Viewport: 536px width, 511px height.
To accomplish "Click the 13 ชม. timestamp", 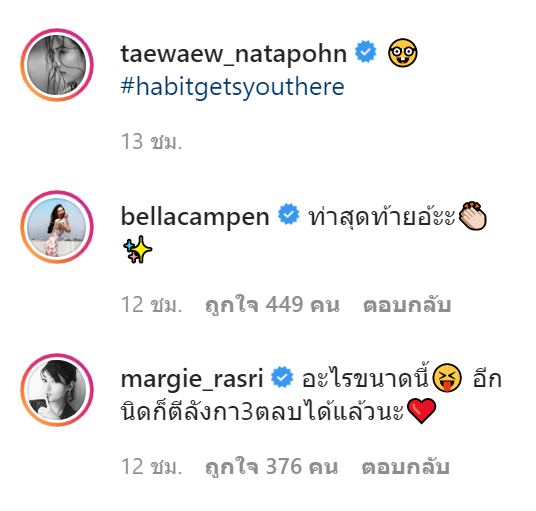I will (x=151, y=142).
